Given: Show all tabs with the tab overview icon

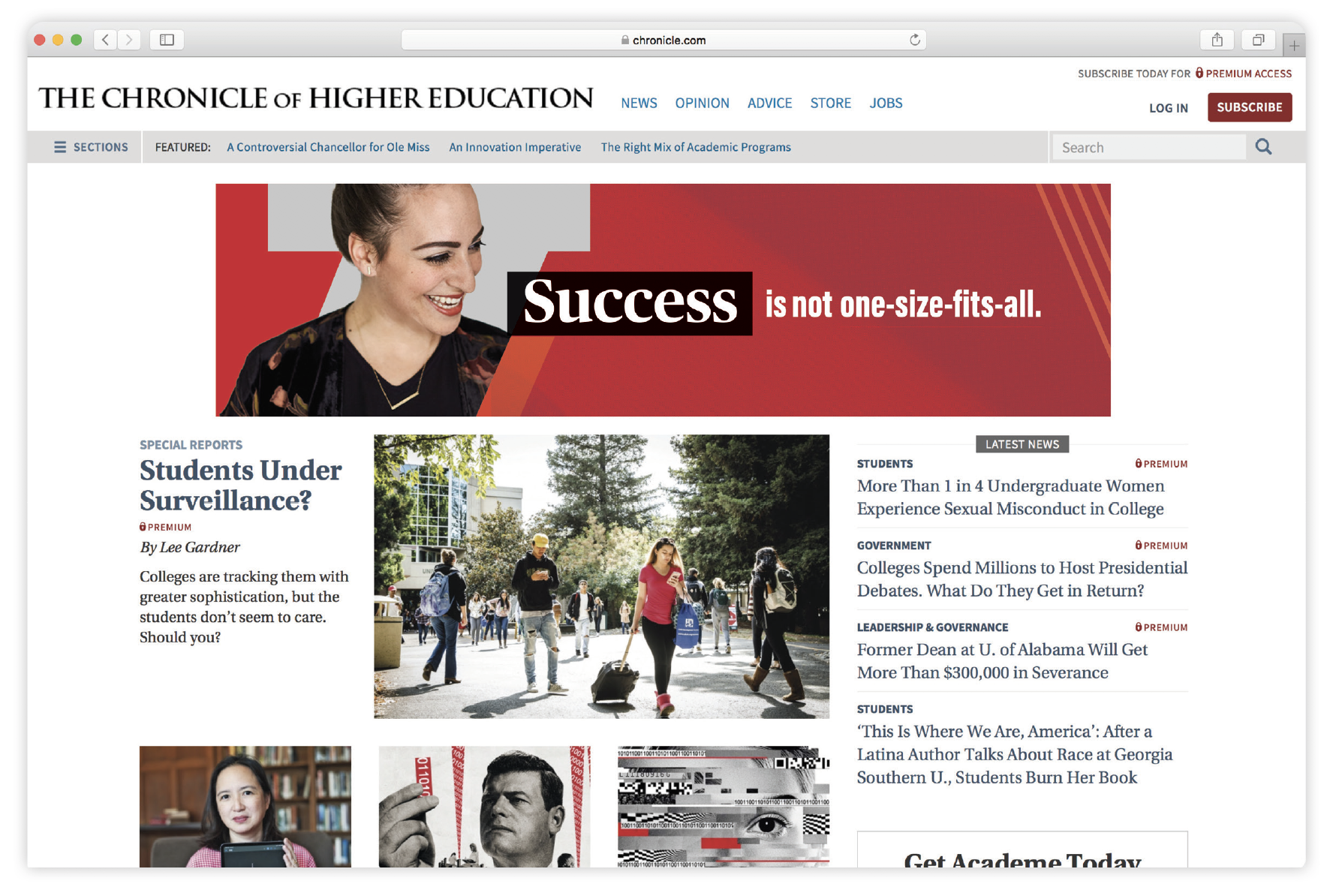Looking at the screenshot, I should point(1258,40).
